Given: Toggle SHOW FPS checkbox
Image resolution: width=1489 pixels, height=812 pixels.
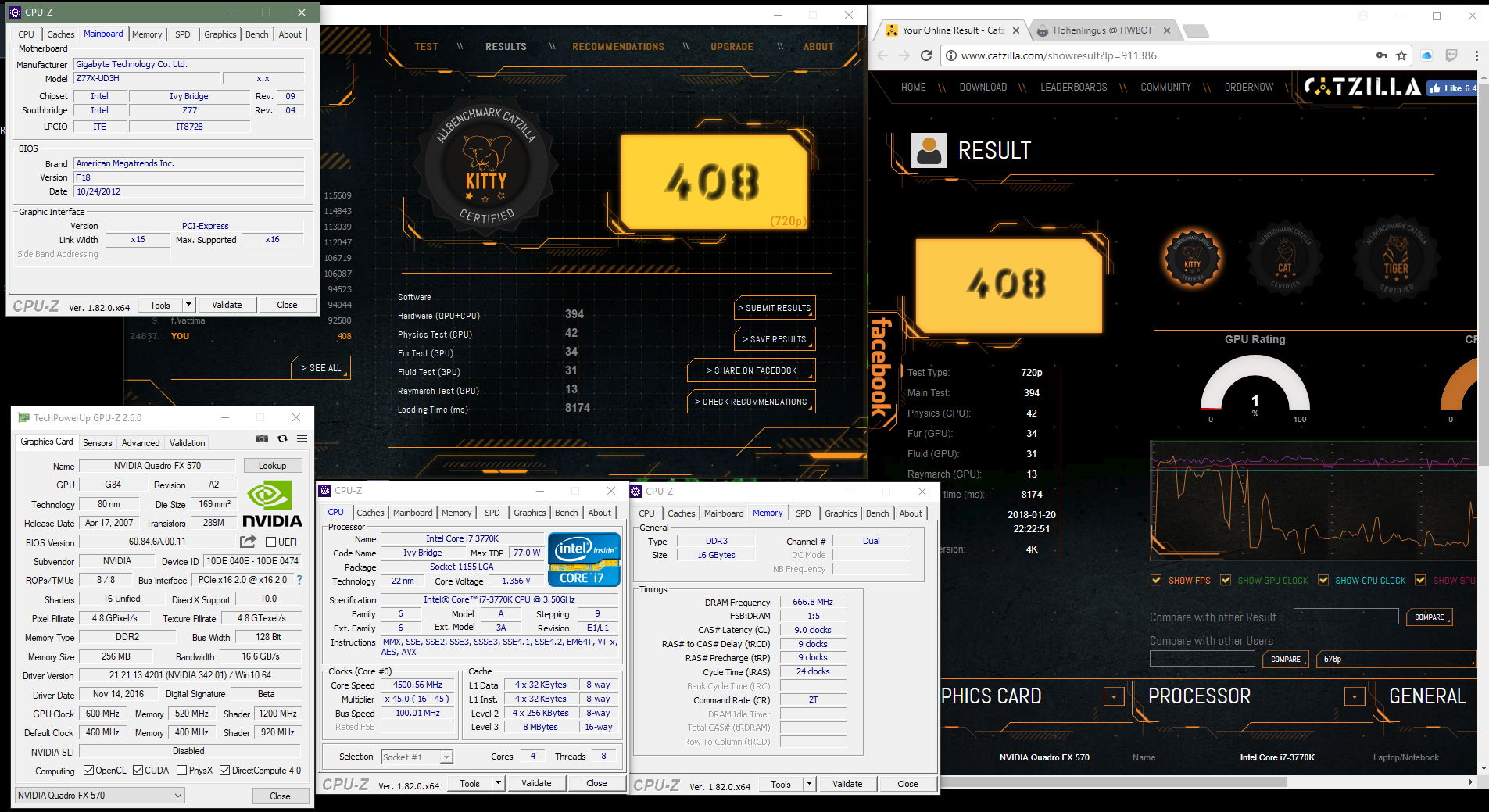Looking at the screenshot, I should coord(1156,580).
